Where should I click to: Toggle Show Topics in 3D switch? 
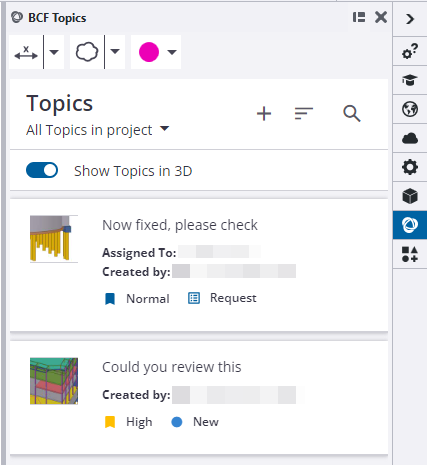pos(42,170)
